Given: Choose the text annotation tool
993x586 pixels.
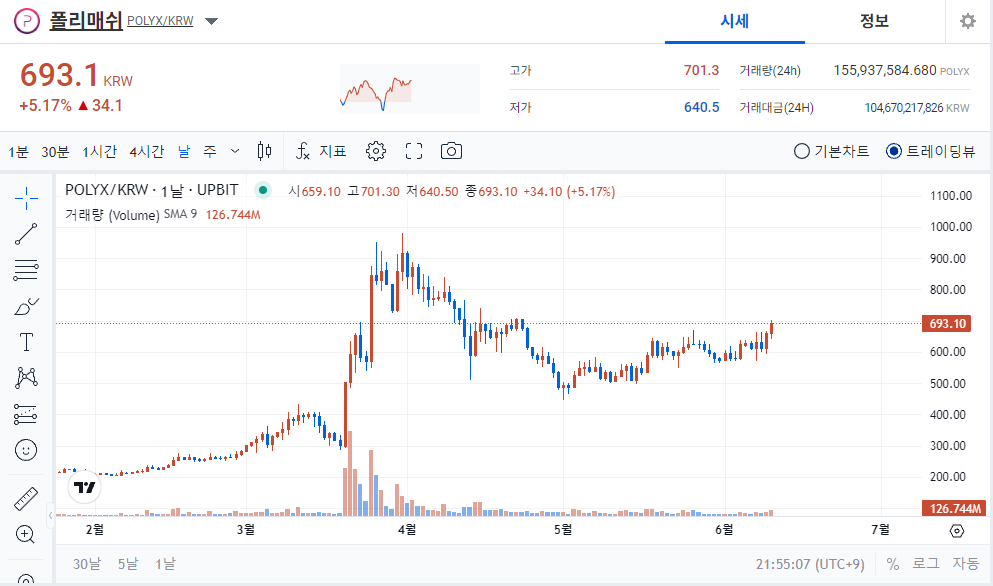Looking at the screenshot, I should [25, 342].
